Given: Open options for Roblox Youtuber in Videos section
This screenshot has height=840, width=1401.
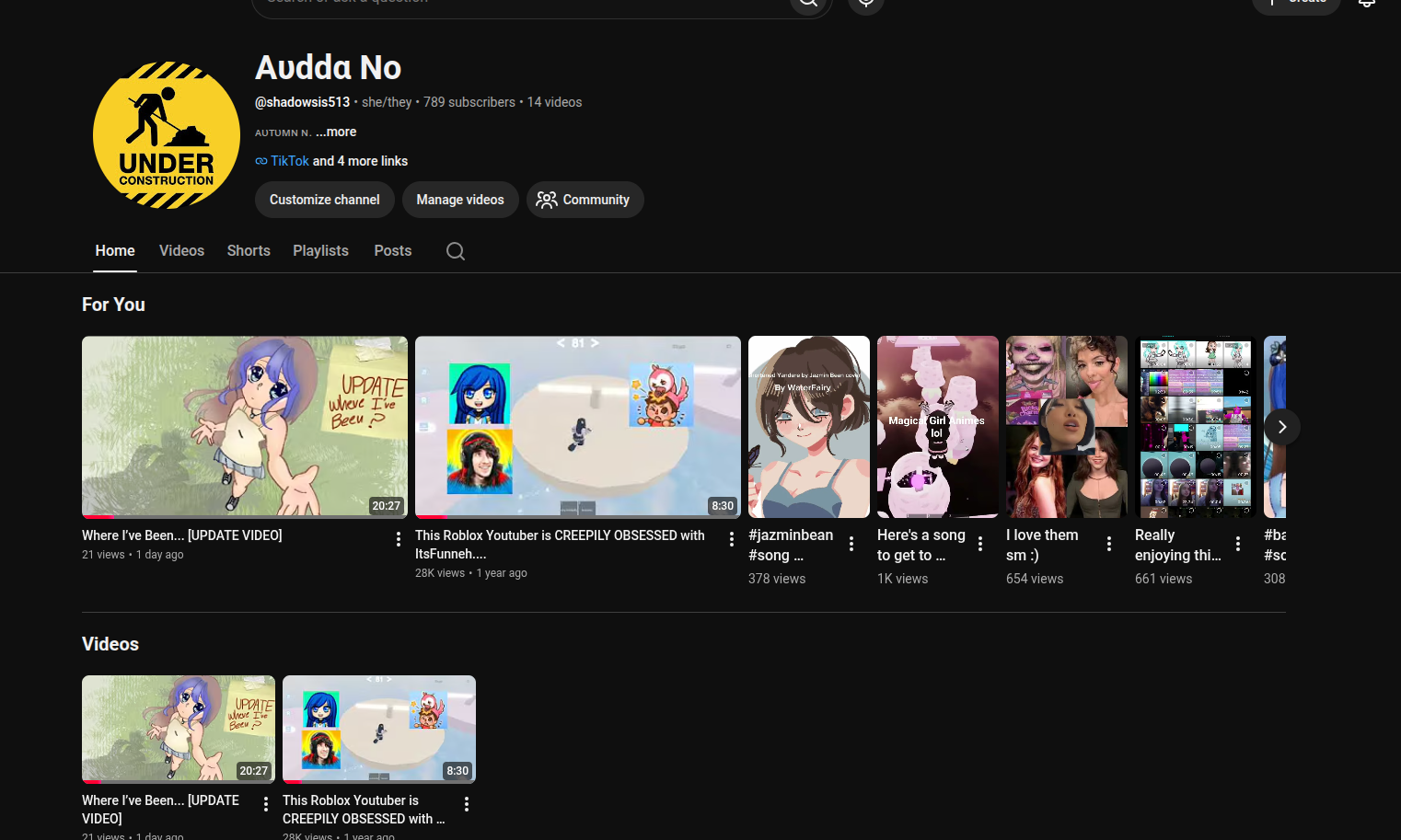Looking at the screenshot, I should tap(467, 804).
